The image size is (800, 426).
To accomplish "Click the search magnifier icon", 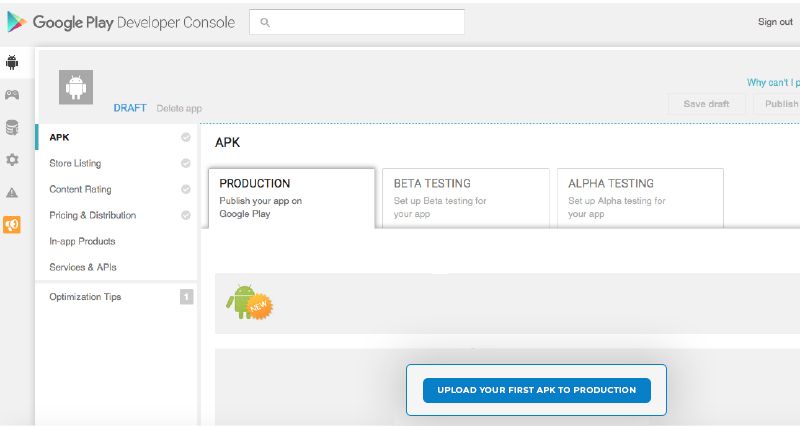I will coord(265,22).
